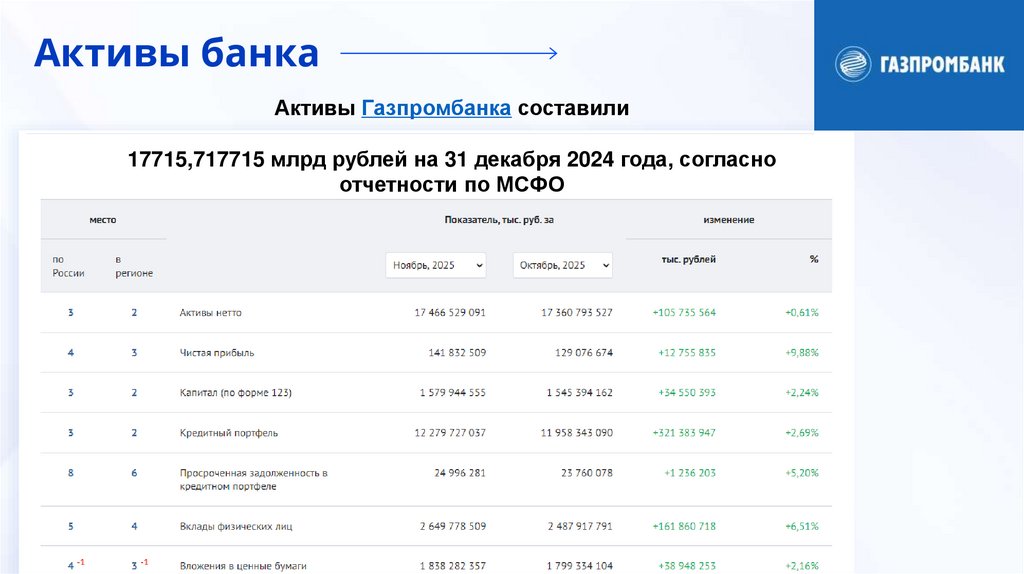1024x574 pixels.
Task: Click the в регионе subheader
Action: [134, 266]
